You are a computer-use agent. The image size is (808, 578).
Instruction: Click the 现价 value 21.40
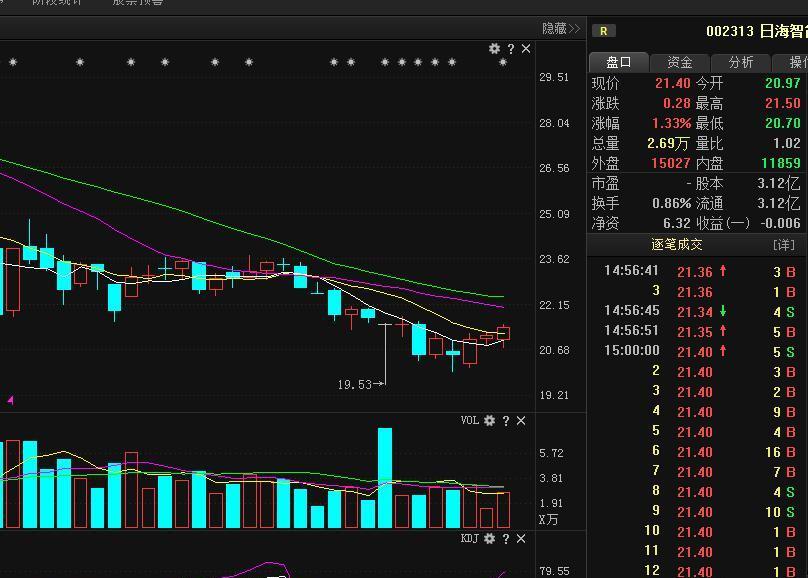pos(672,83)
